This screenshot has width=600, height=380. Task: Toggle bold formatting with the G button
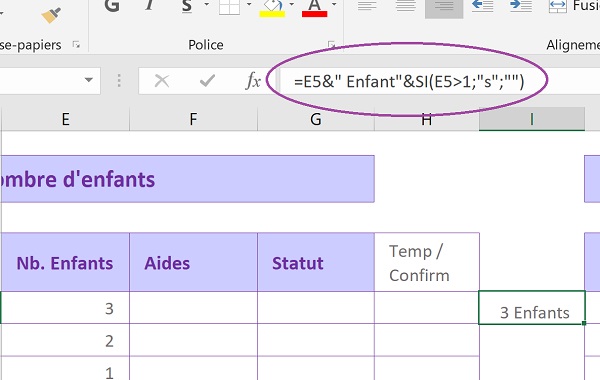click(x=112, y=6)
